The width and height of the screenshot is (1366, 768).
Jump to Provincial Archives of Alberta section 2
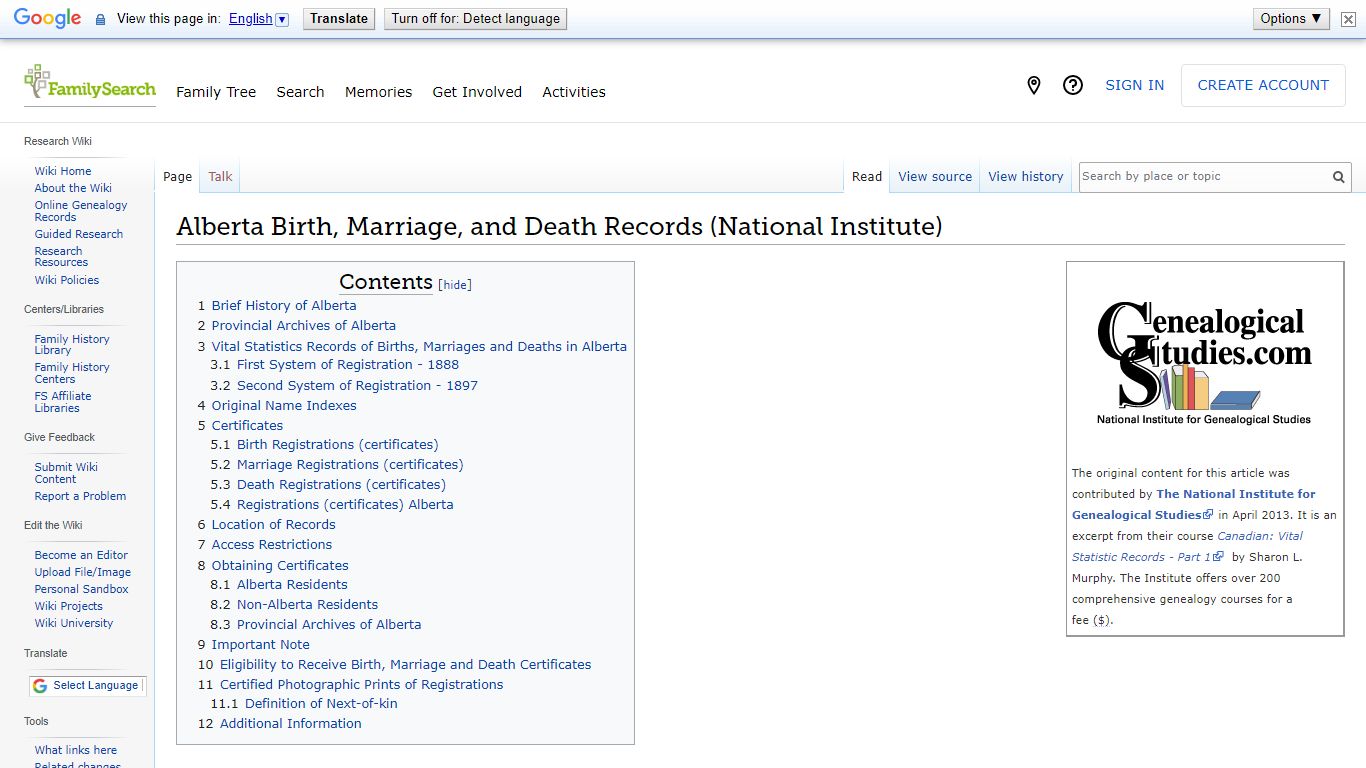304,326
